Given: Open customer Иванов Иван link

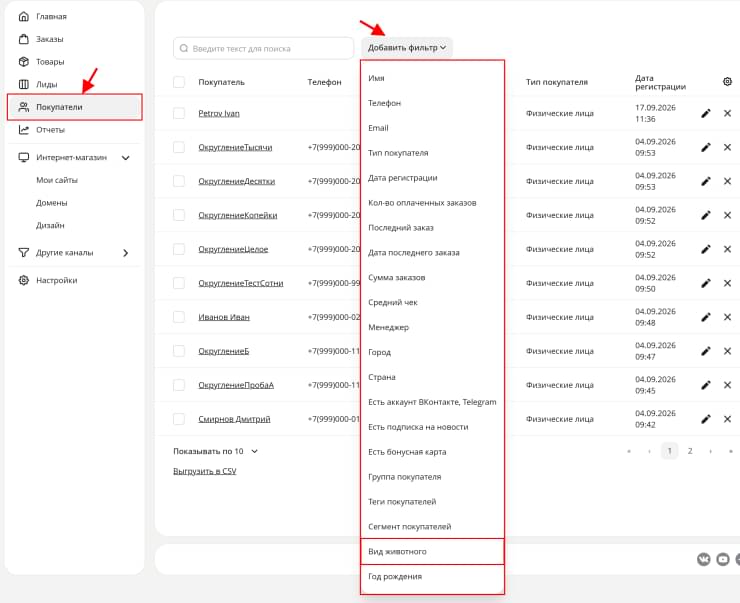Looking at the screenshot, I should (224, 317).
